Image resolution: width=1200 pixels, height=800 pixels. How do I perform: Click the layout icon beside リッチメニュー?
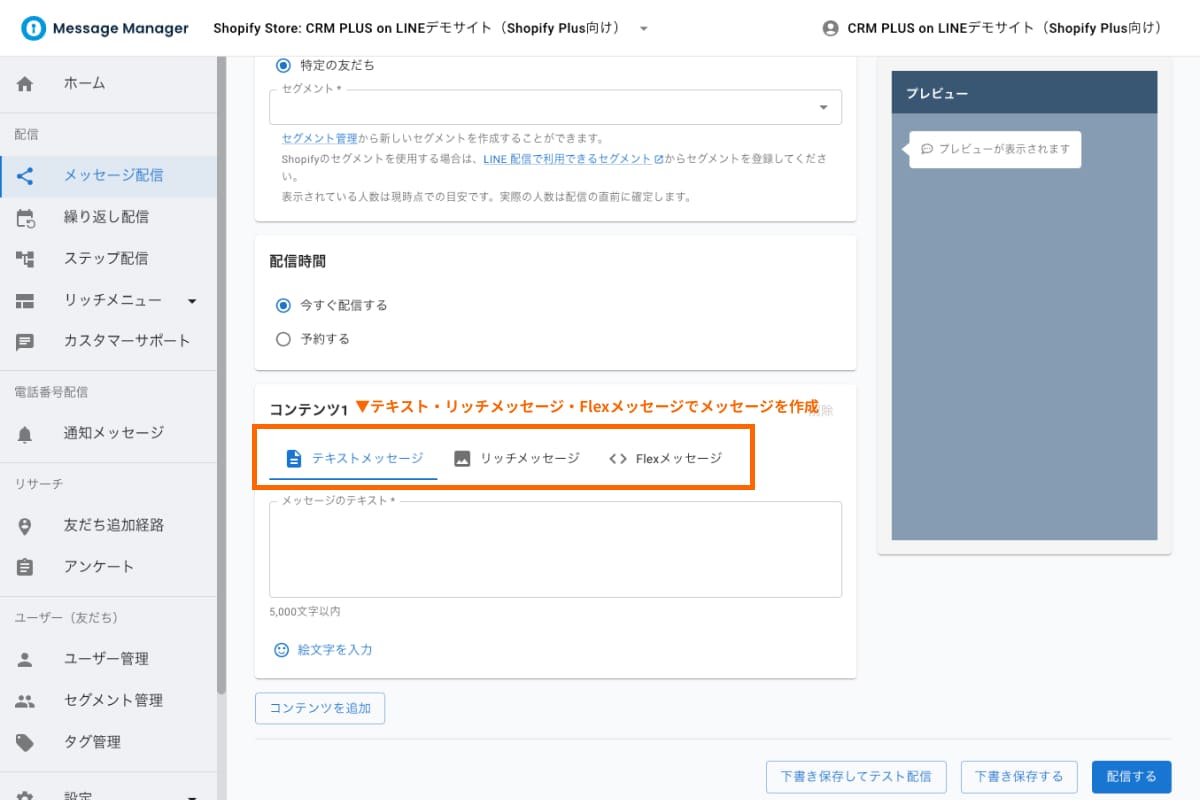25,300
